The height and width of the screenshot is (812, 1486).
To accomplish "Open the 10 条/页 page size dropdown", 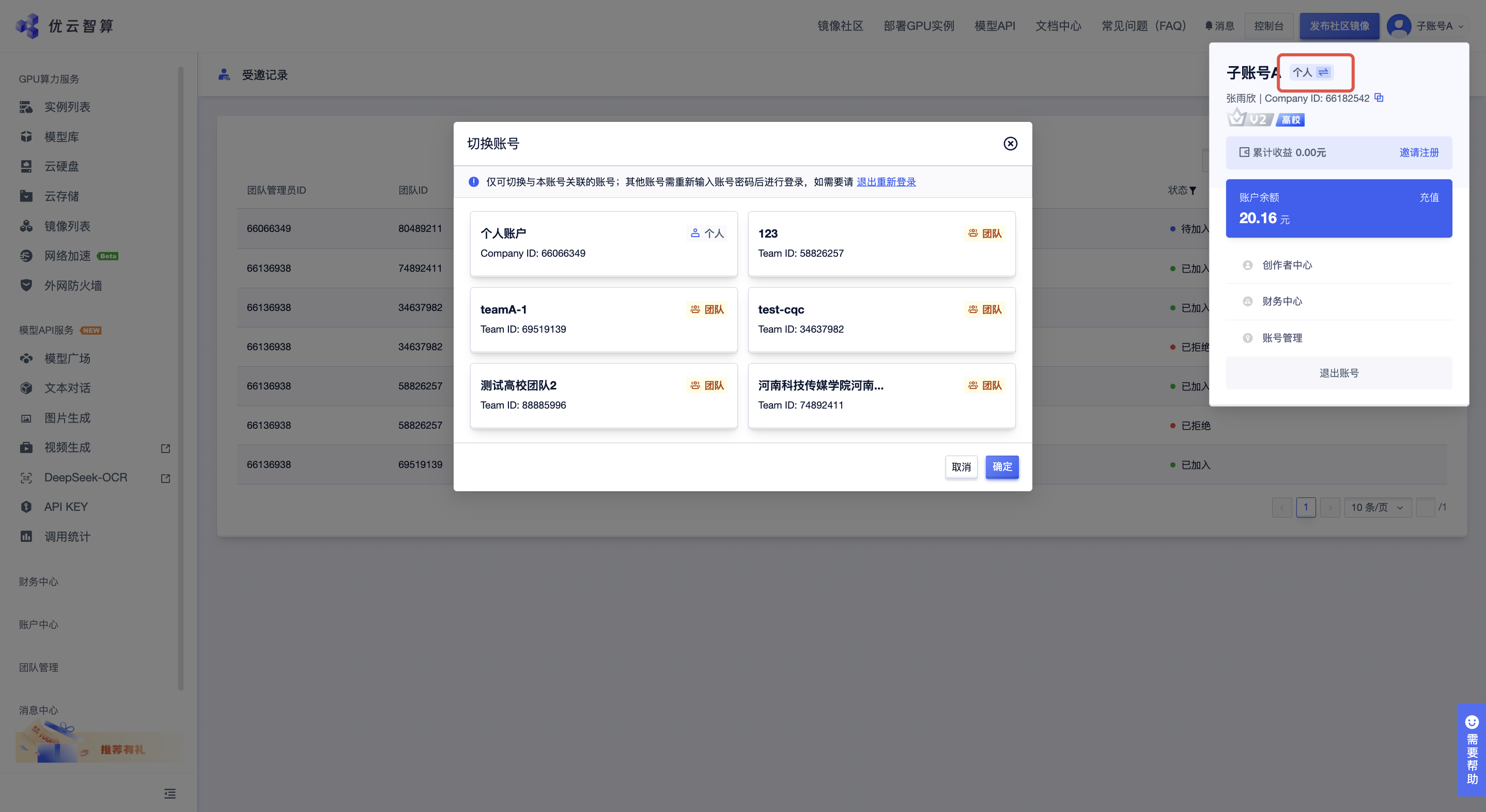I will 1377,507.
